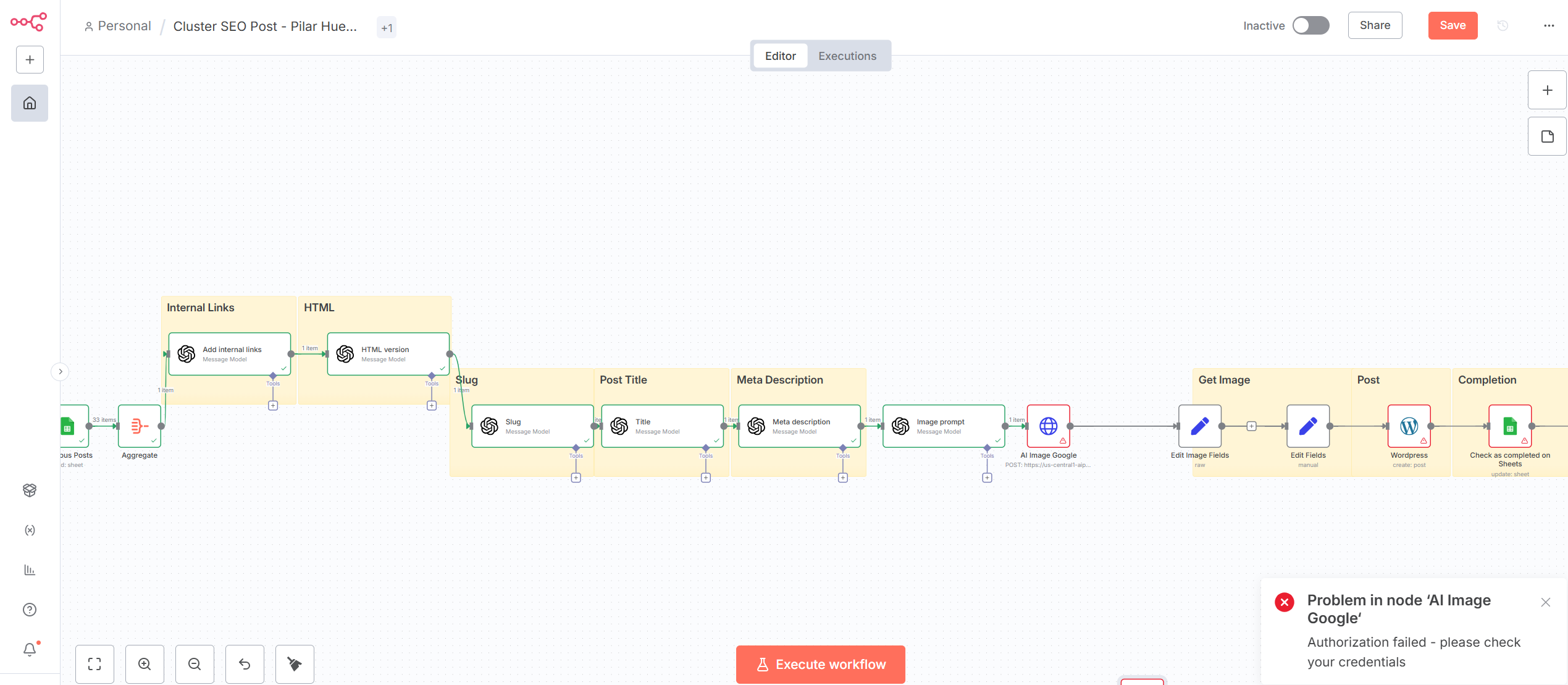Click the zoom out magnifier icon
Viewport: 1568px width, 685px height.
pos(195,664)
